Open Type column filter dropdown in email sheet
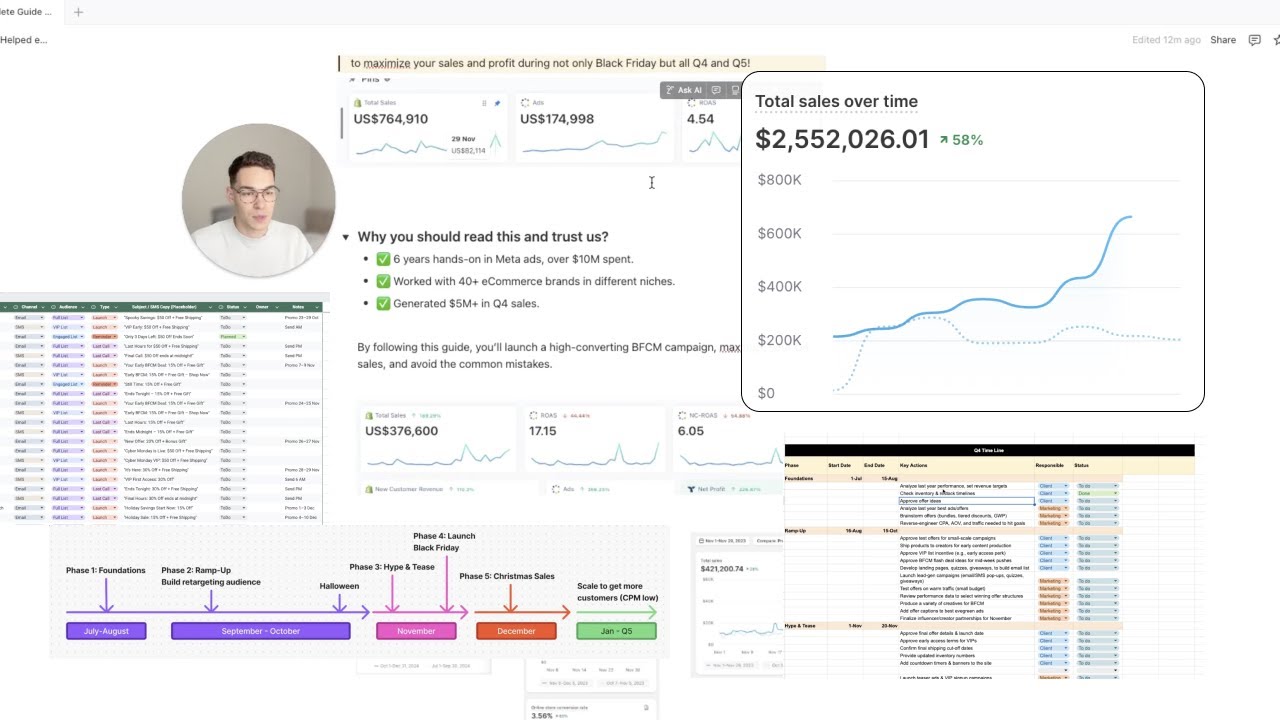The image size is (1280, 720). (x=116, y=307)
